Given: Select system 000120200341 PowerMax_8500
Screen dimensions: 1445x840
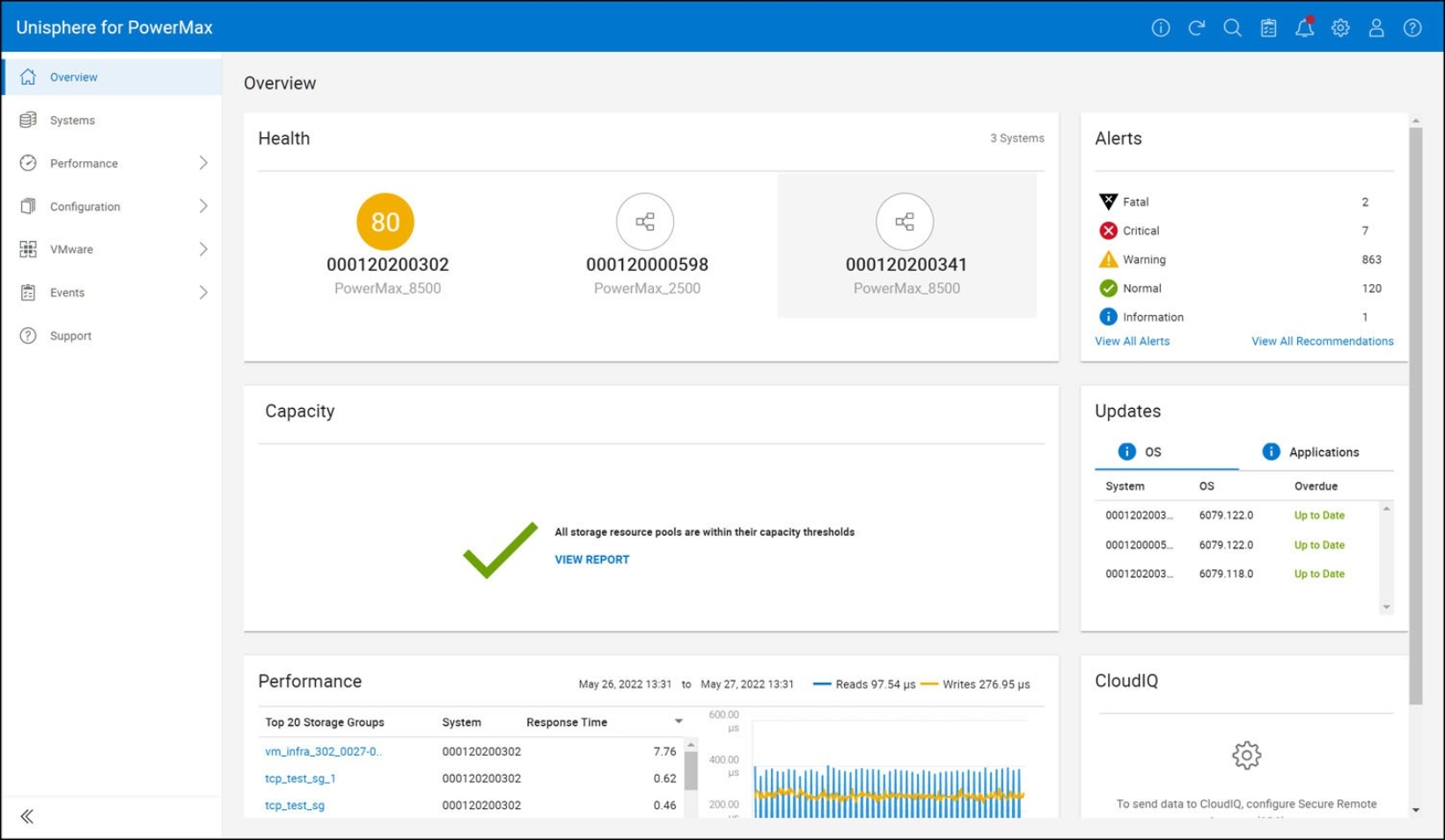Looking at the screenshot, I should 906,245.
